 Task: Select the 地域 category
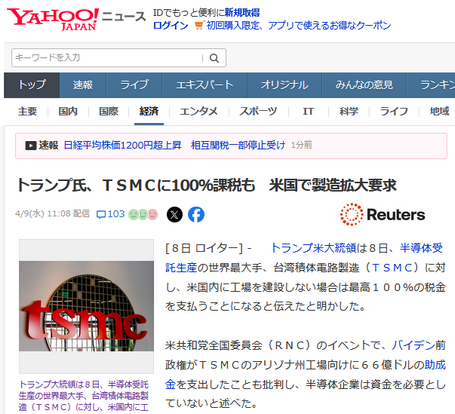click(x=439, y=111)
